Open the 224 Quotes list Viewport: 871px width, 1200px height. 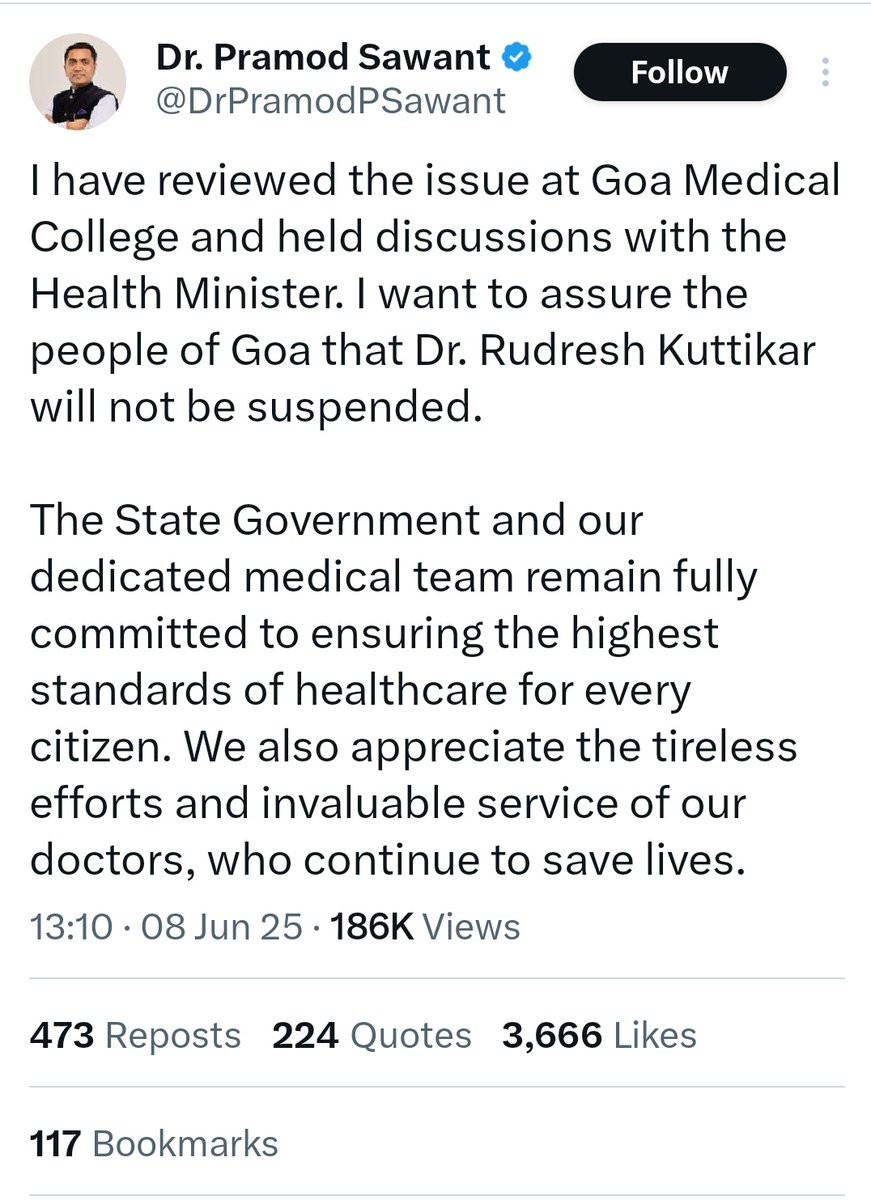(371, 1036)
